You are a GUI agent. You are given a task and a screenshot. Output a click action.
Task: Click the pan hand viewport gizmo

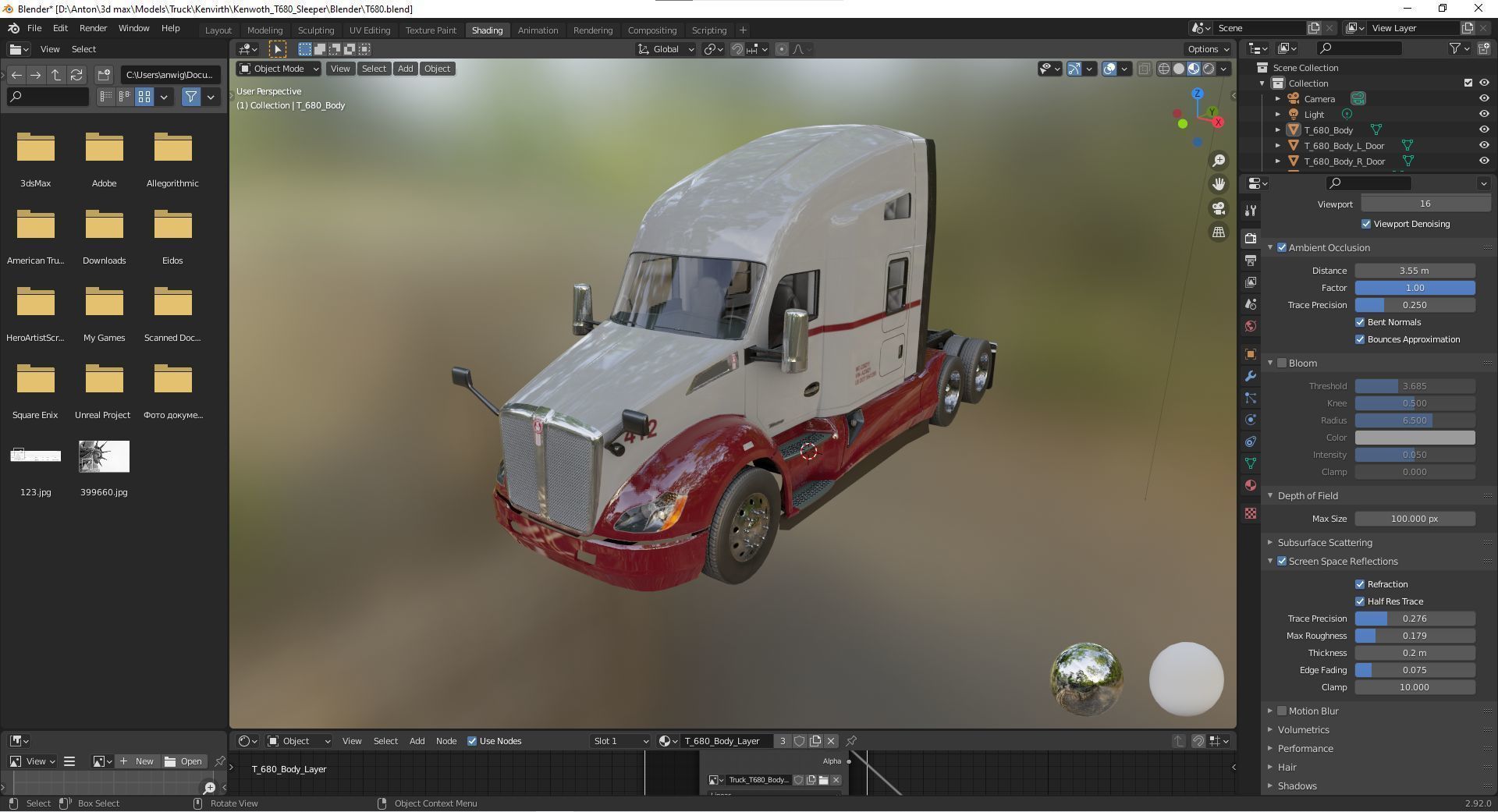[x=1219, y=184]
